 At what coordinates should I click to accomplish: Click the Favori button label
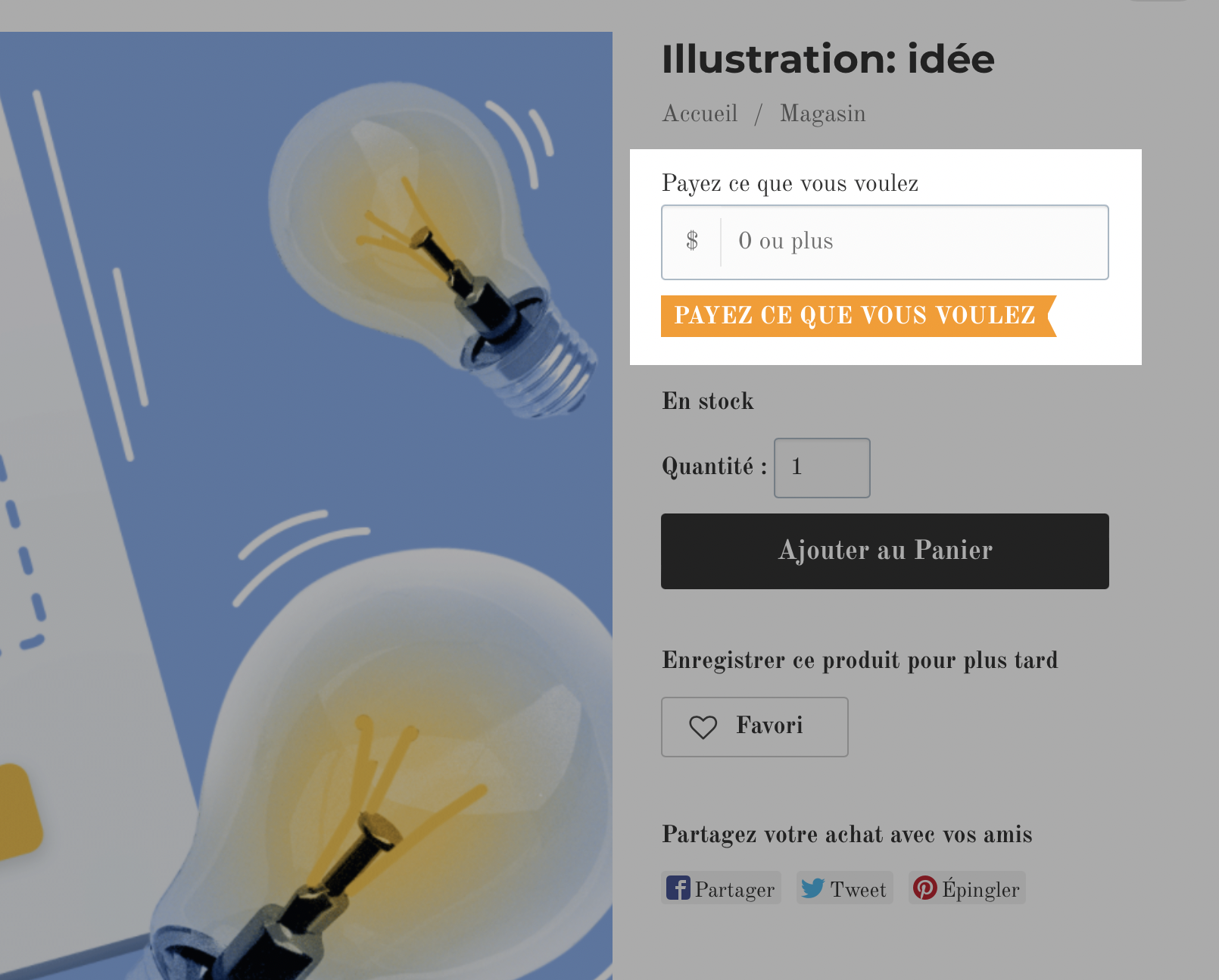coord(769,726)
